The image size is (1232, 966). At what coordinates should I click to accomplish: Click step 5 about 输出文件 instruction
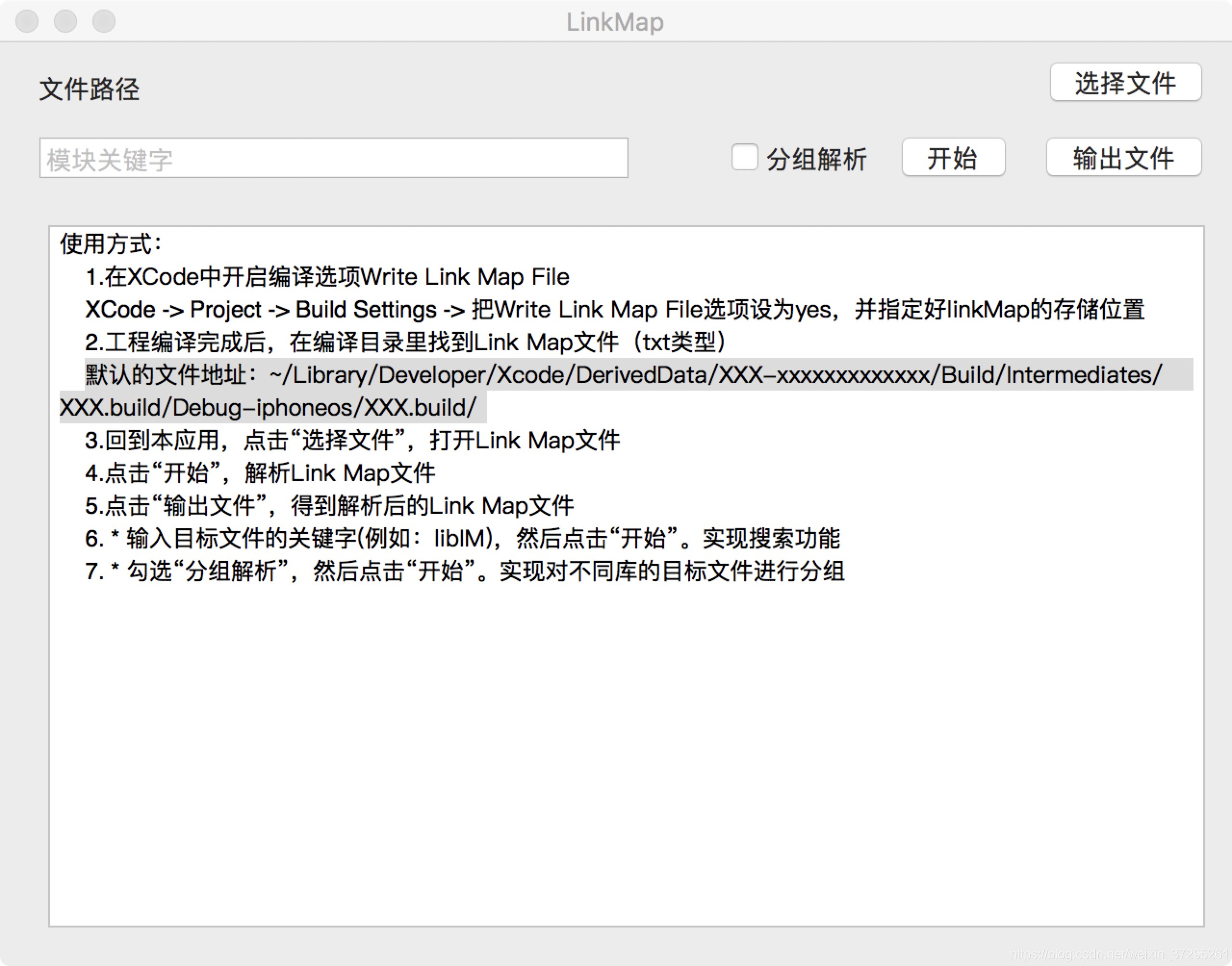point(329,506)
